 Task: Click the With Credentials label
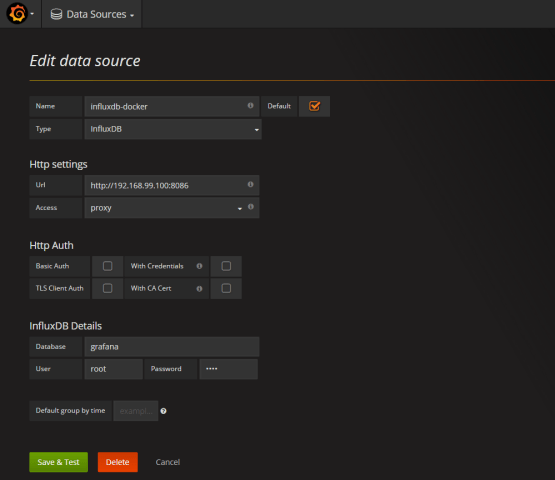pos(157,266)
